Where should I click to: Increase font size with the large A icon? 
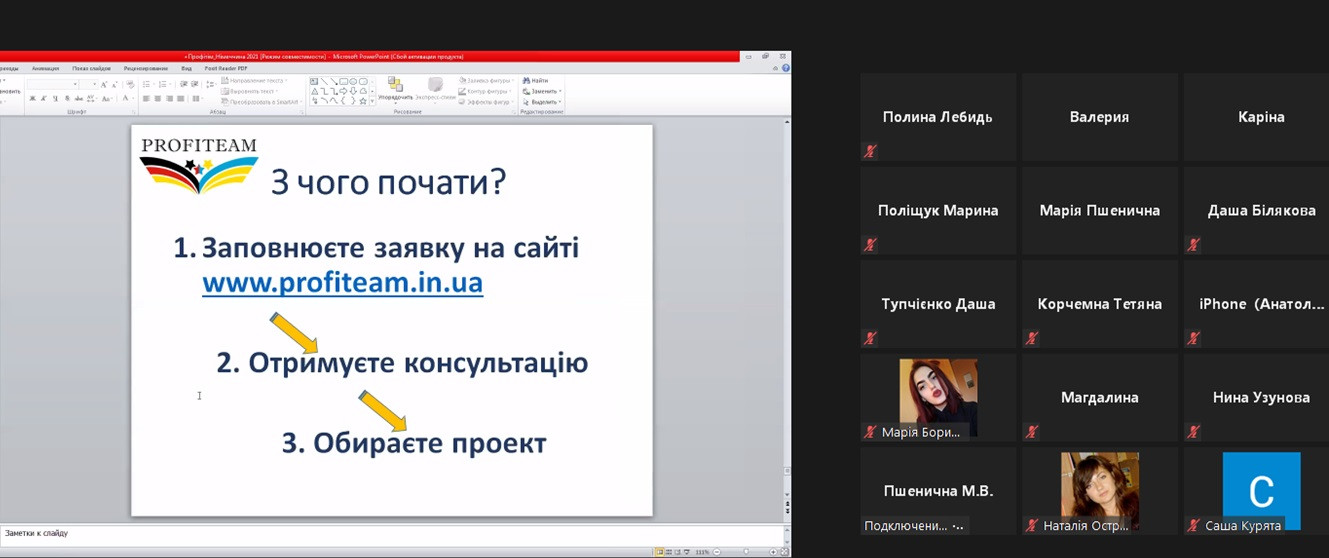(x=103, y=84)
